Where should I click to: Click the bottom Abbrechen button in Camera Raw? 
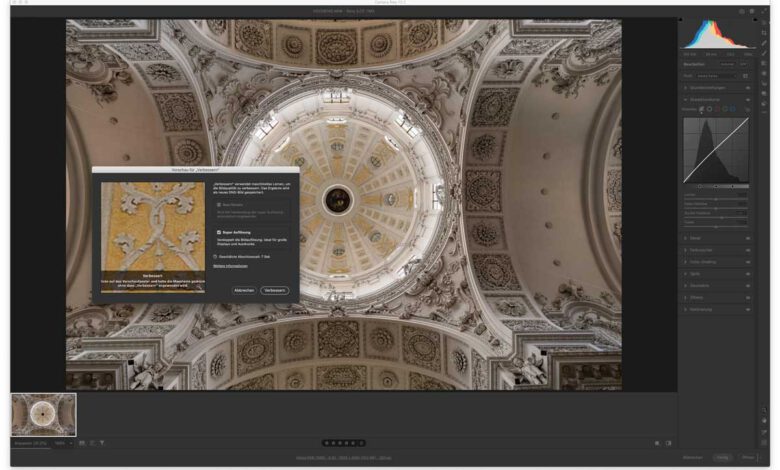[693, 457]
